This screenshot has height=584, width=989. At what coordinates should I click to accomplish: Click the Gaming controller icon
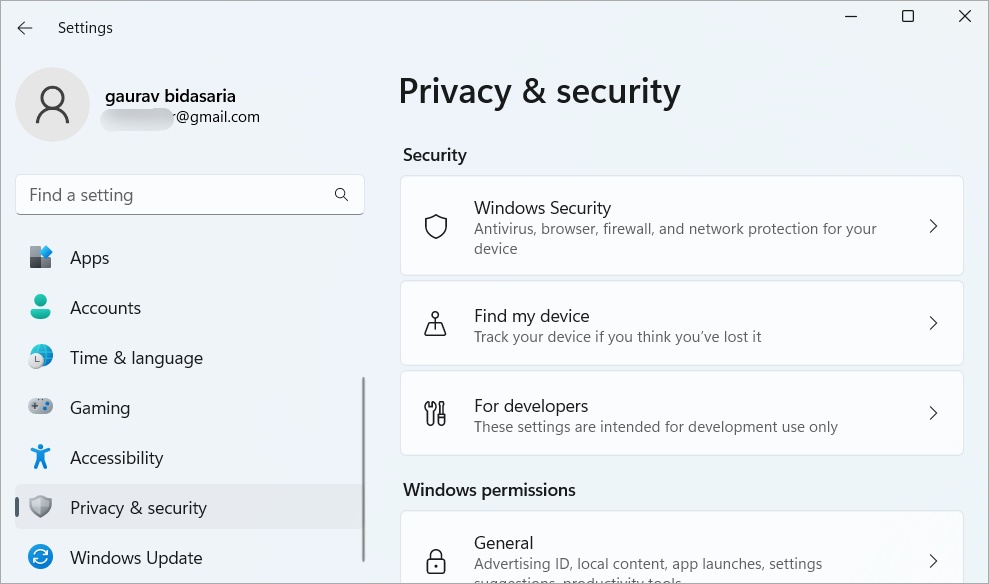(x=40, y=408)
